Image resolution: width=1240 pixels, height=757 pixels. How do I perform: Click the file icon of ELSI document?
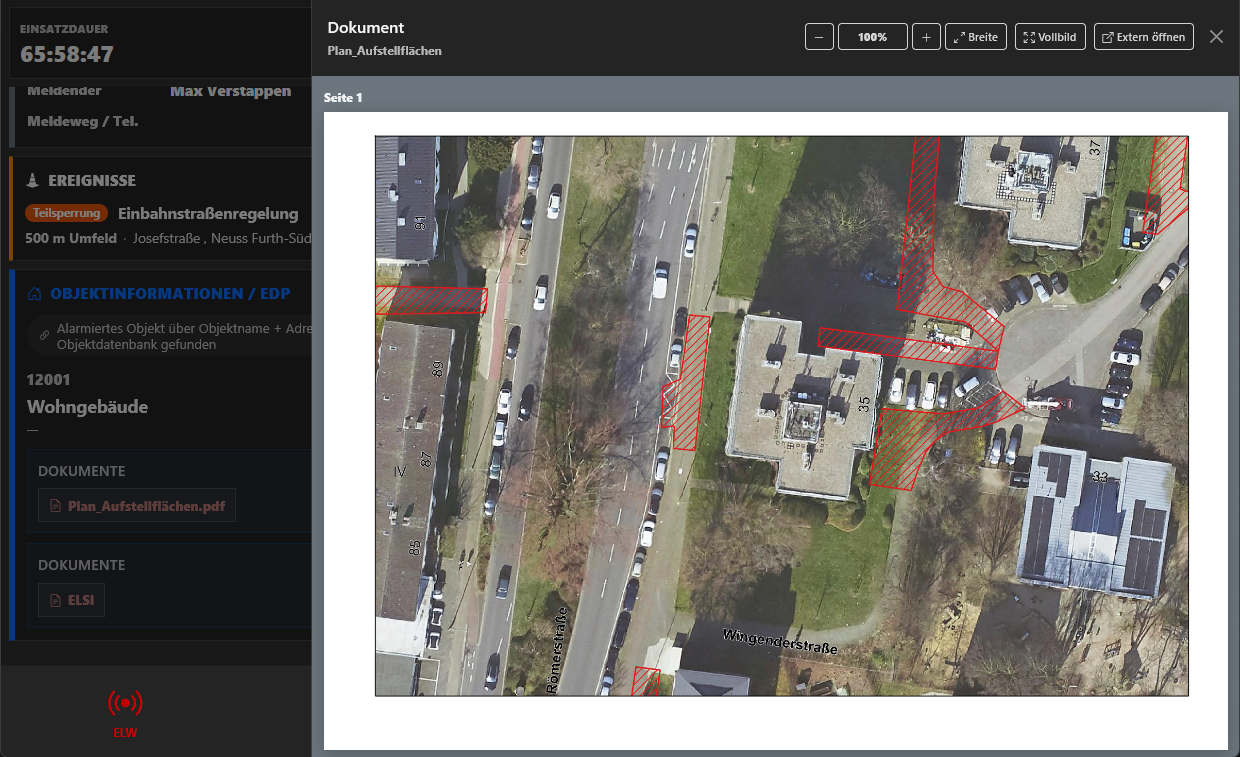pyautogui.click(x=55, y=600)
